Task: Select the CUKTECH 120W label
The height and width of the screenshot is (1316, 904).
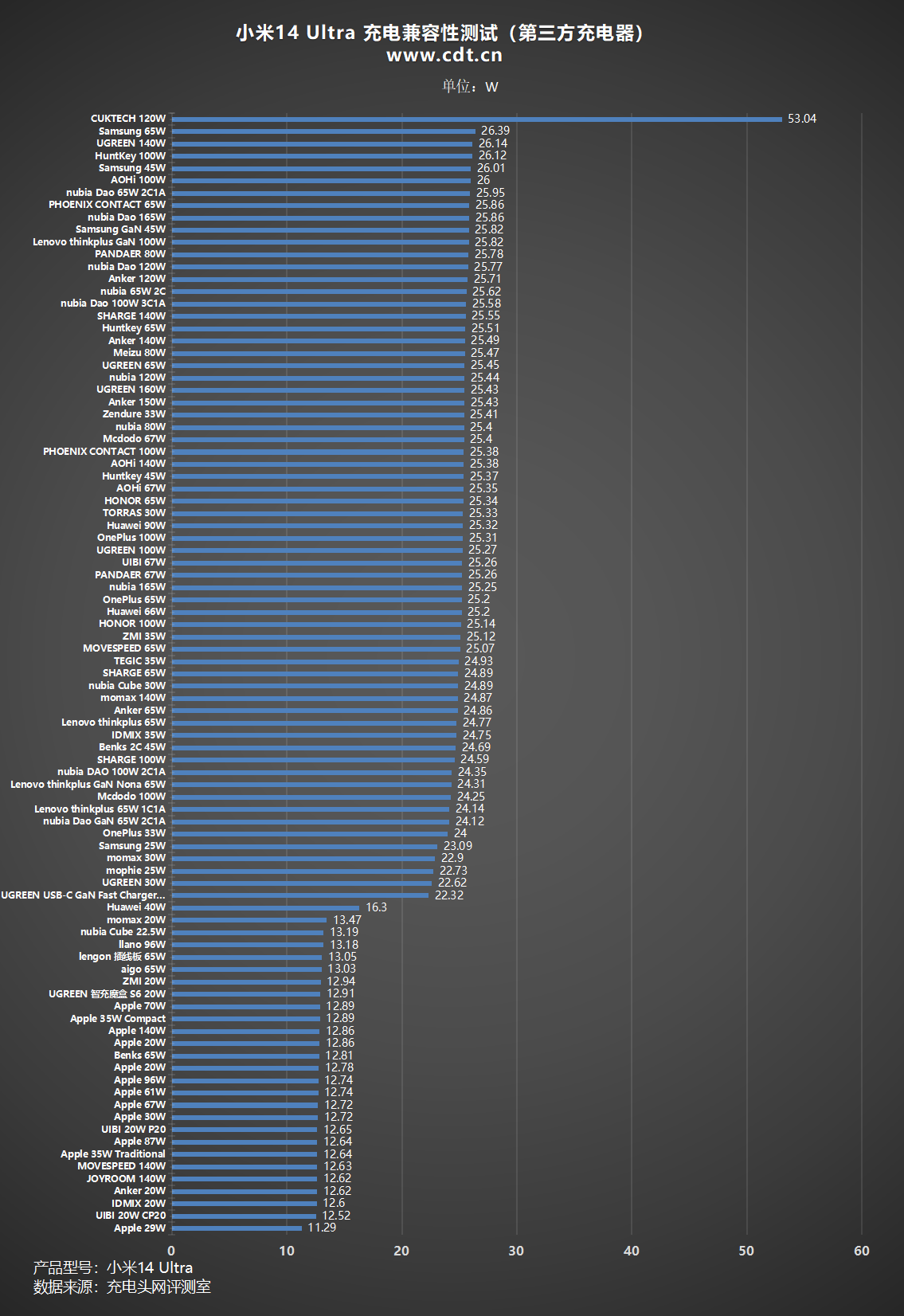Action: coord(128,118)
